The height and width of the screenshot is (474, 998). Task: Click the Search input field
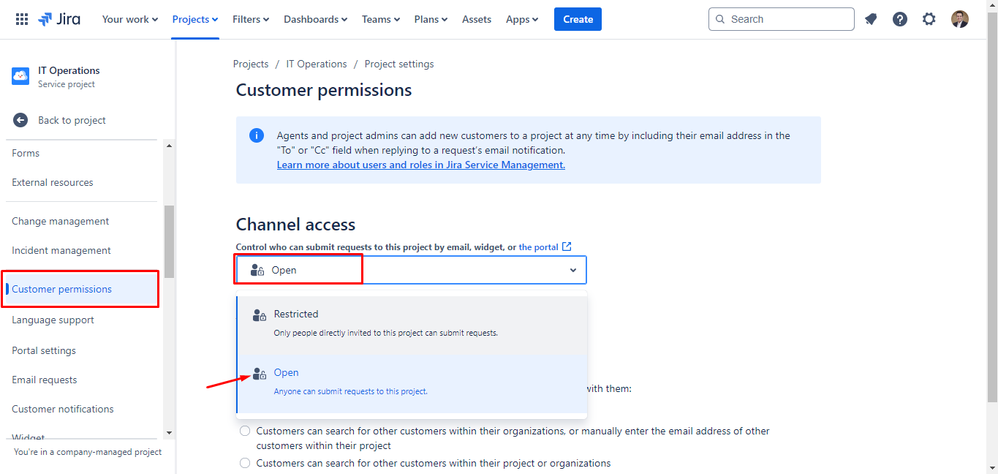click(x=785, y=19)
